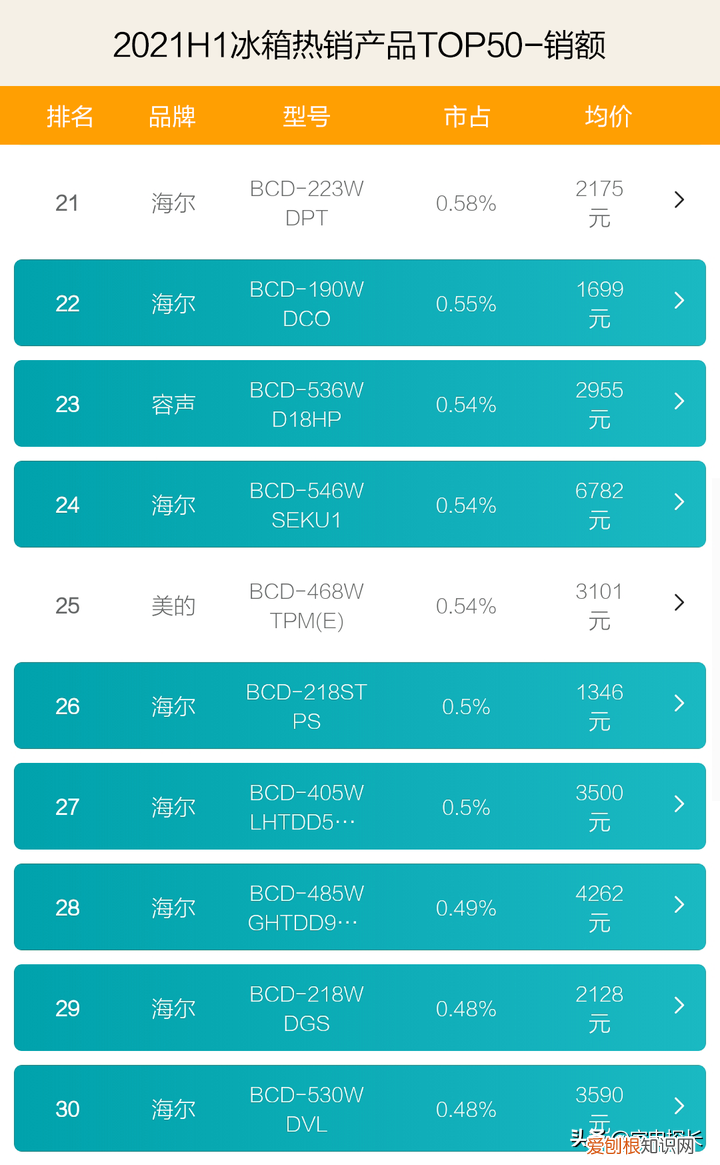Expand the BCD-546W SEKU1 row arrow
Screen dimensions: 720x1165
tap(679, 502)
